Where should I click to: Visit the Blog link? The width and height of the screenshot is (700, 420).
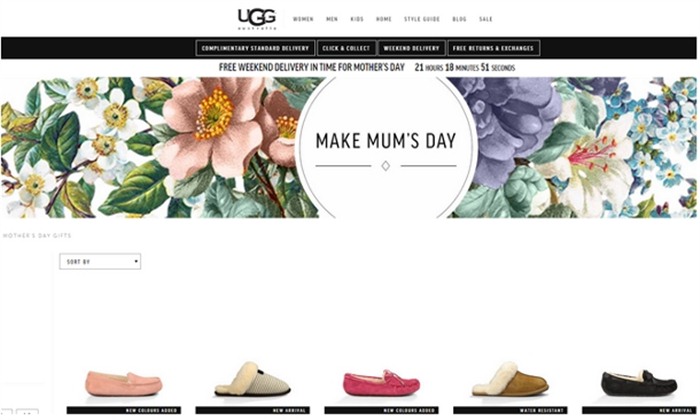[459, 19]
